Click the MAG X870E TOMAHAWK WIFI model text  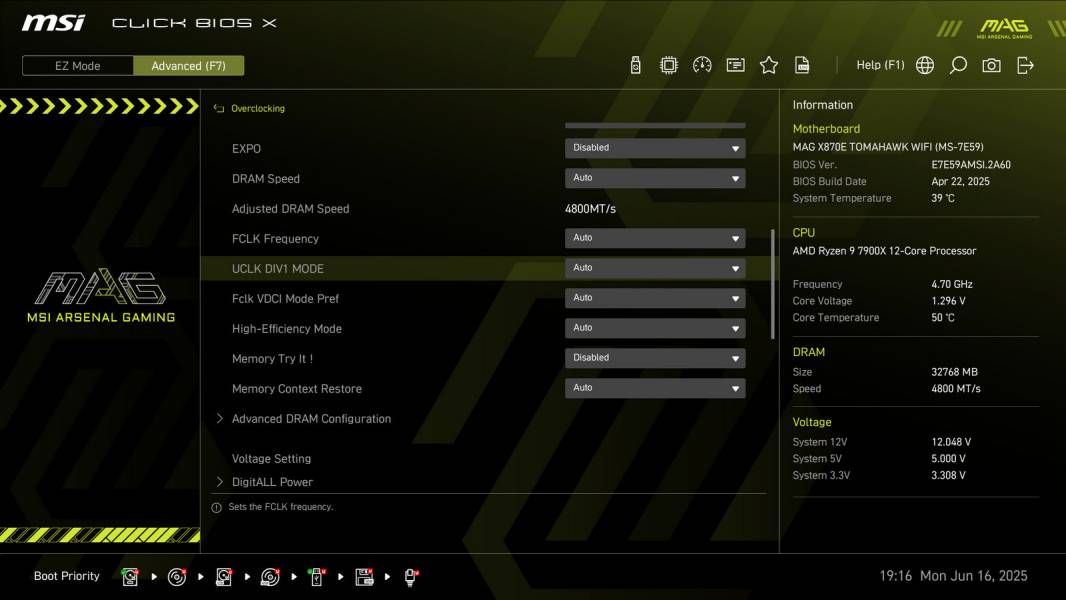click(x=888, y=147)
